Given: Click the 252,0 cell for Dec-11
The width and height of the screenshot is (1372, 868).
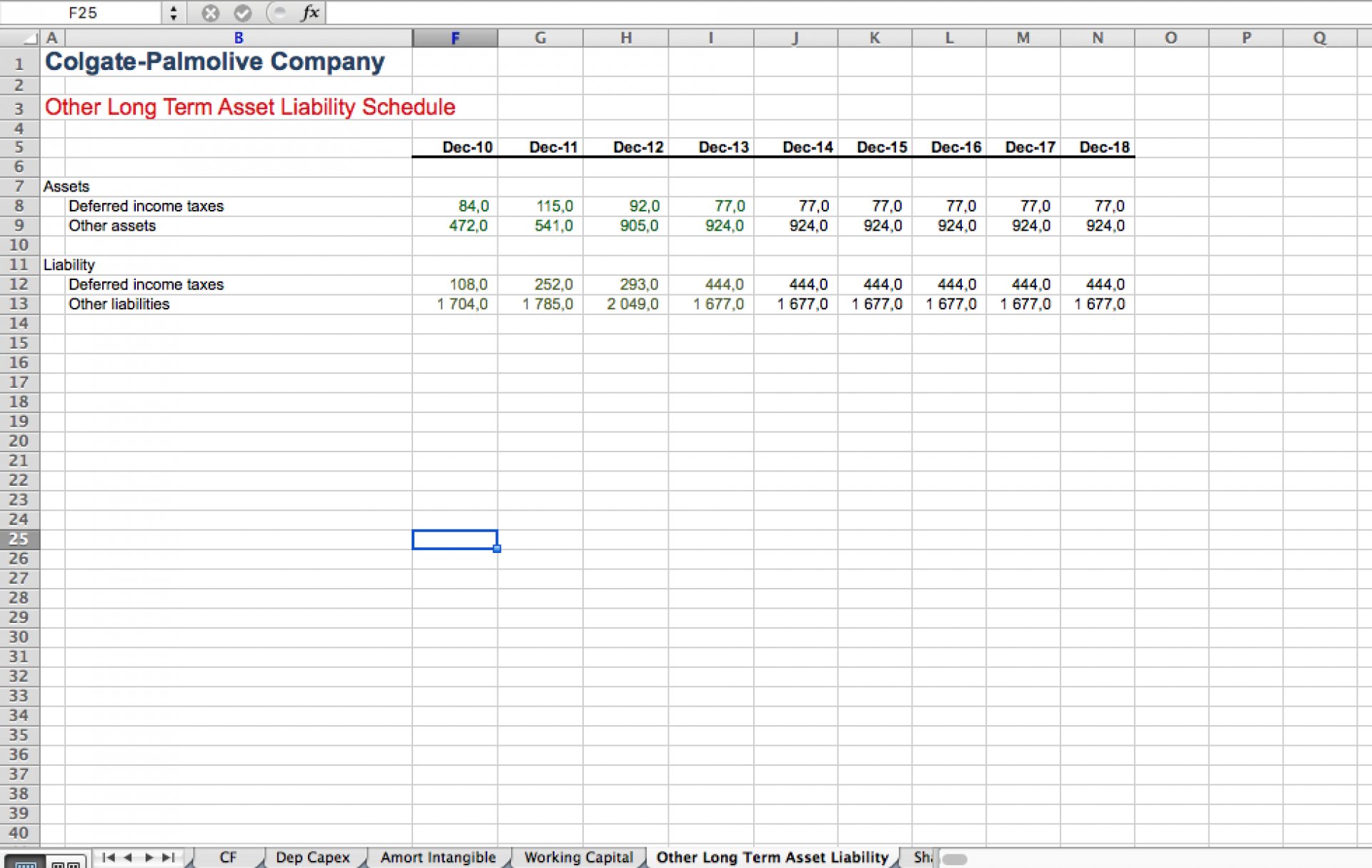Looking at the screenshot, I should 540,284.
